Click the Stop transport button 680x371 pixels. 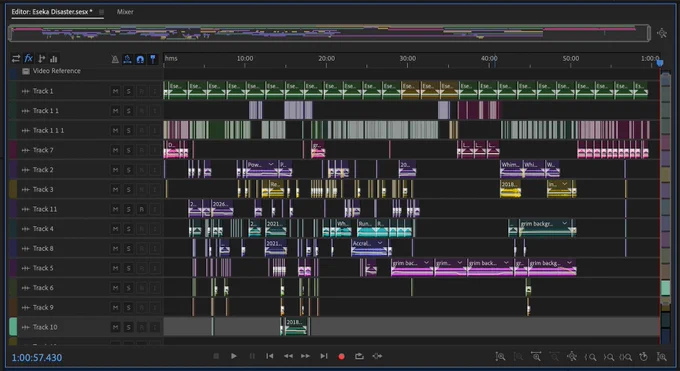point(216,356)
